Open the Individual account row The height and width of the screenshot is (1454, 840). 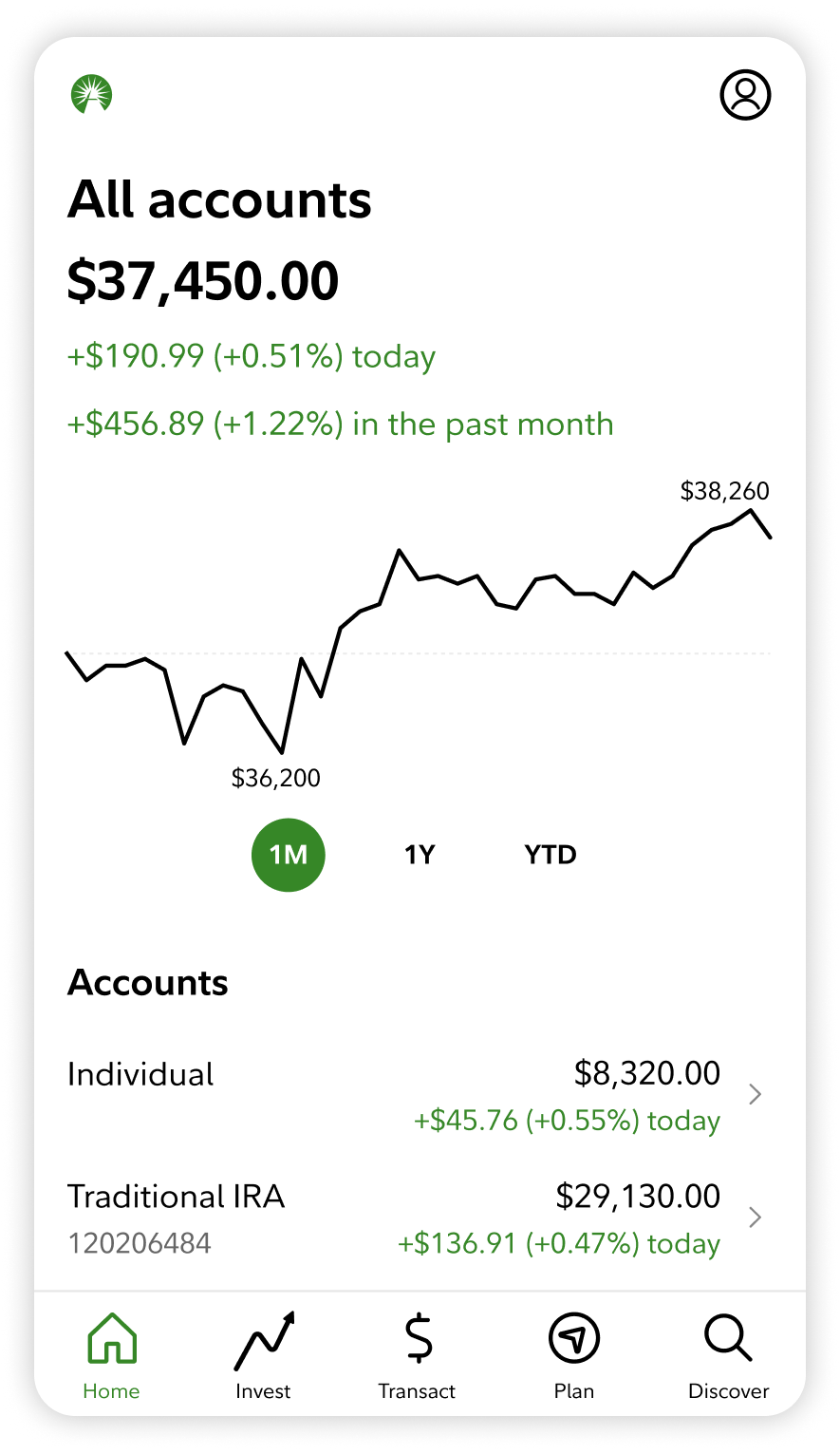141,1075
